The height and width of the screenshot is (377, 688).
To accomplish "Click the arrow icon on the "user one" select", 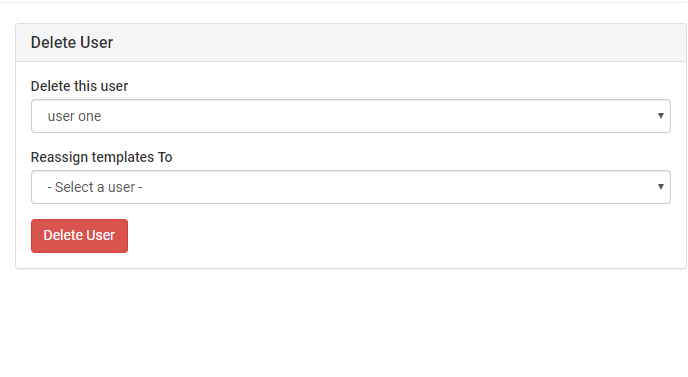I will (x=660, y=116).
